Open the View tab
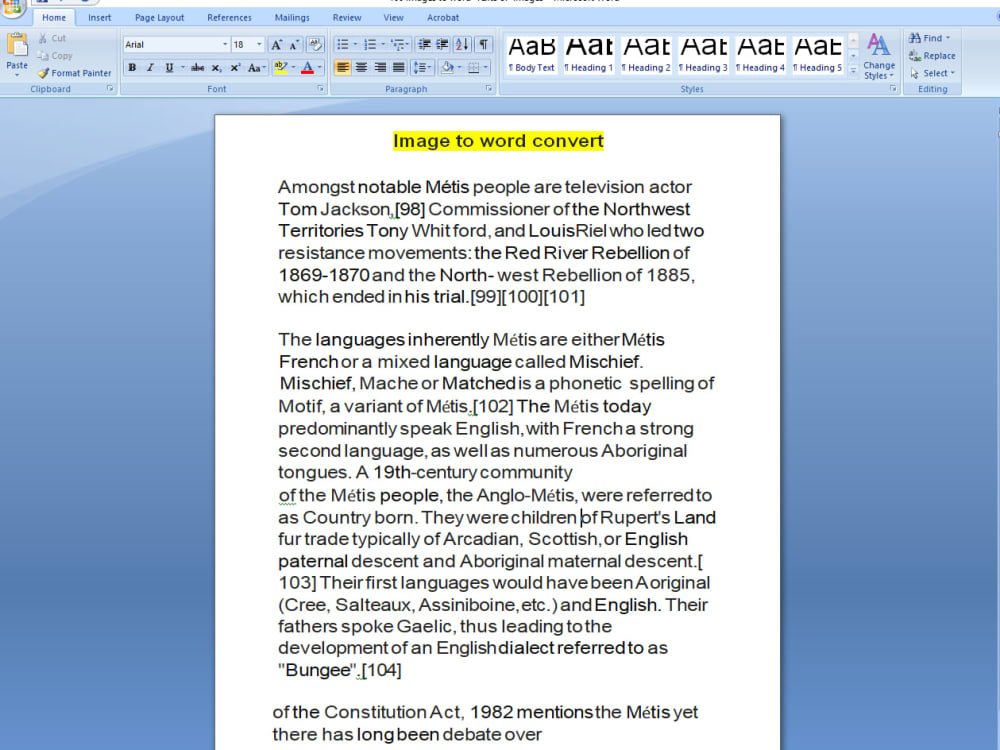Viewport: 1000px width, 750px height. click(393, 18)
